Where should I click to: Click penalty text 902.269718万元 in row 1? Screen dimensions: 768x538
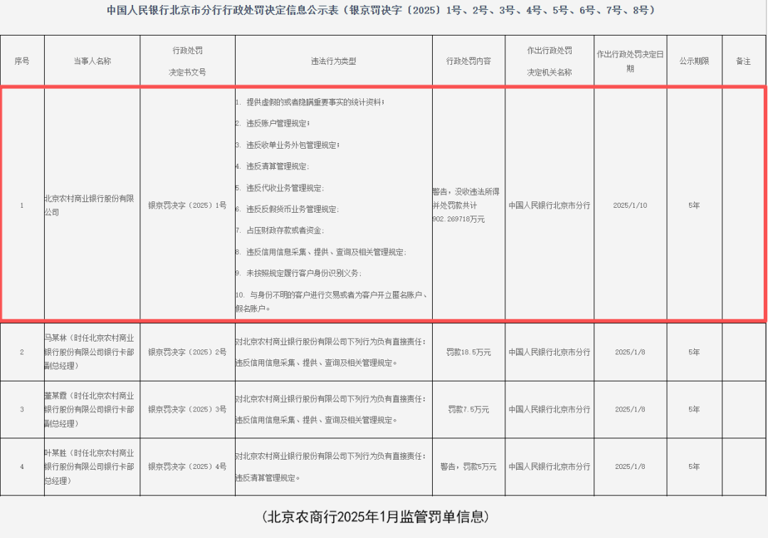[x=458, y=219]
